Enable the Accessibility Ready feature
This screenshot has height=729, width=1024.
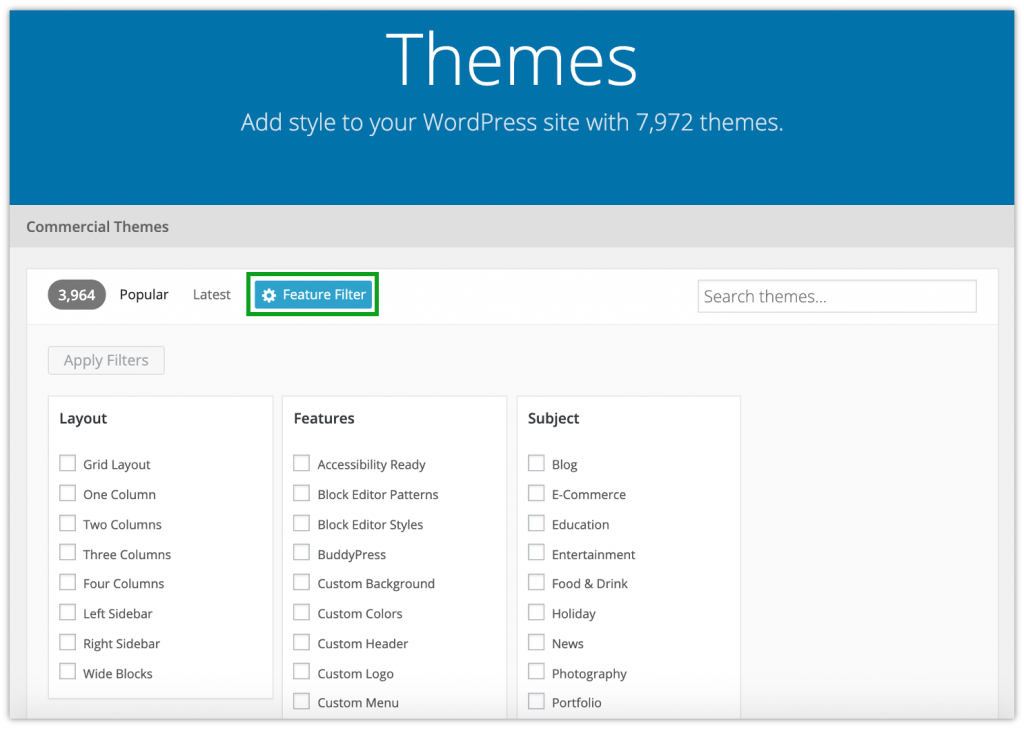tap(301, 463)
